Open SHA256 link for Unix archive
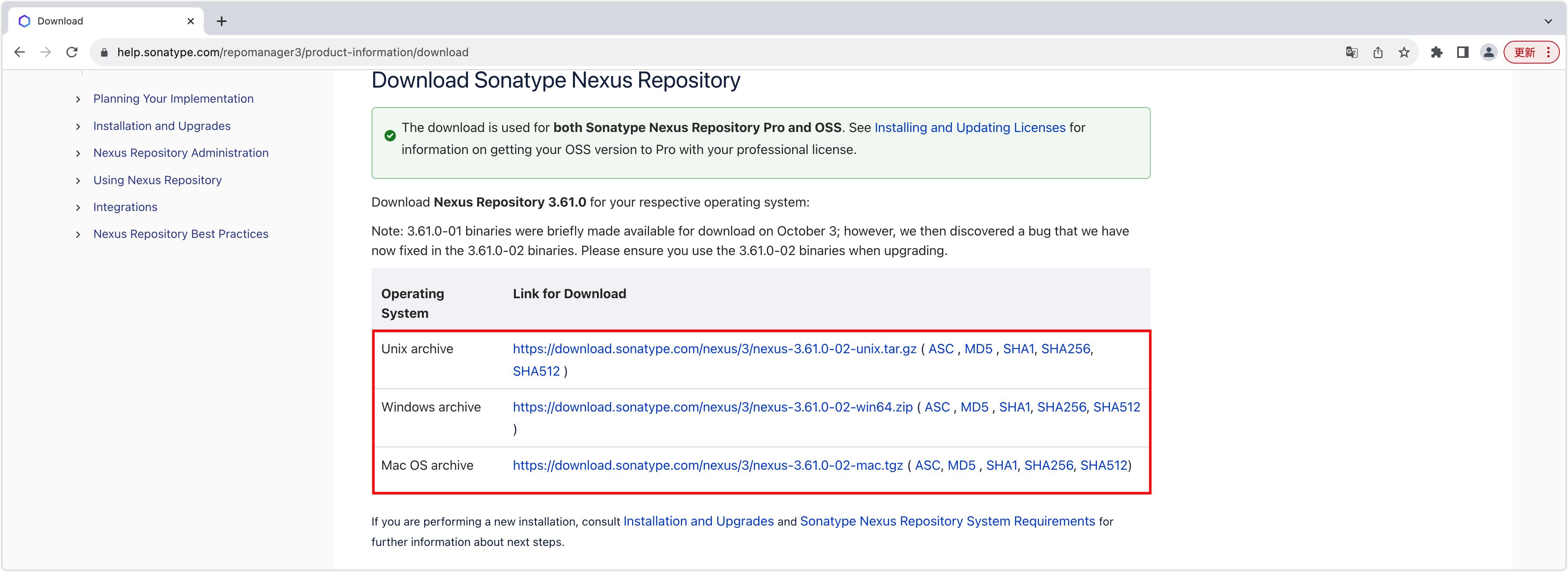Image resolution: width=1568 pixels, height=572 pixels. coord(1065,349)
